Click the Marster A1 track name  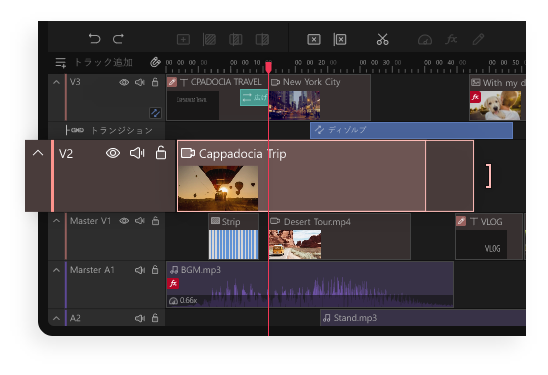tap(92, 270)
